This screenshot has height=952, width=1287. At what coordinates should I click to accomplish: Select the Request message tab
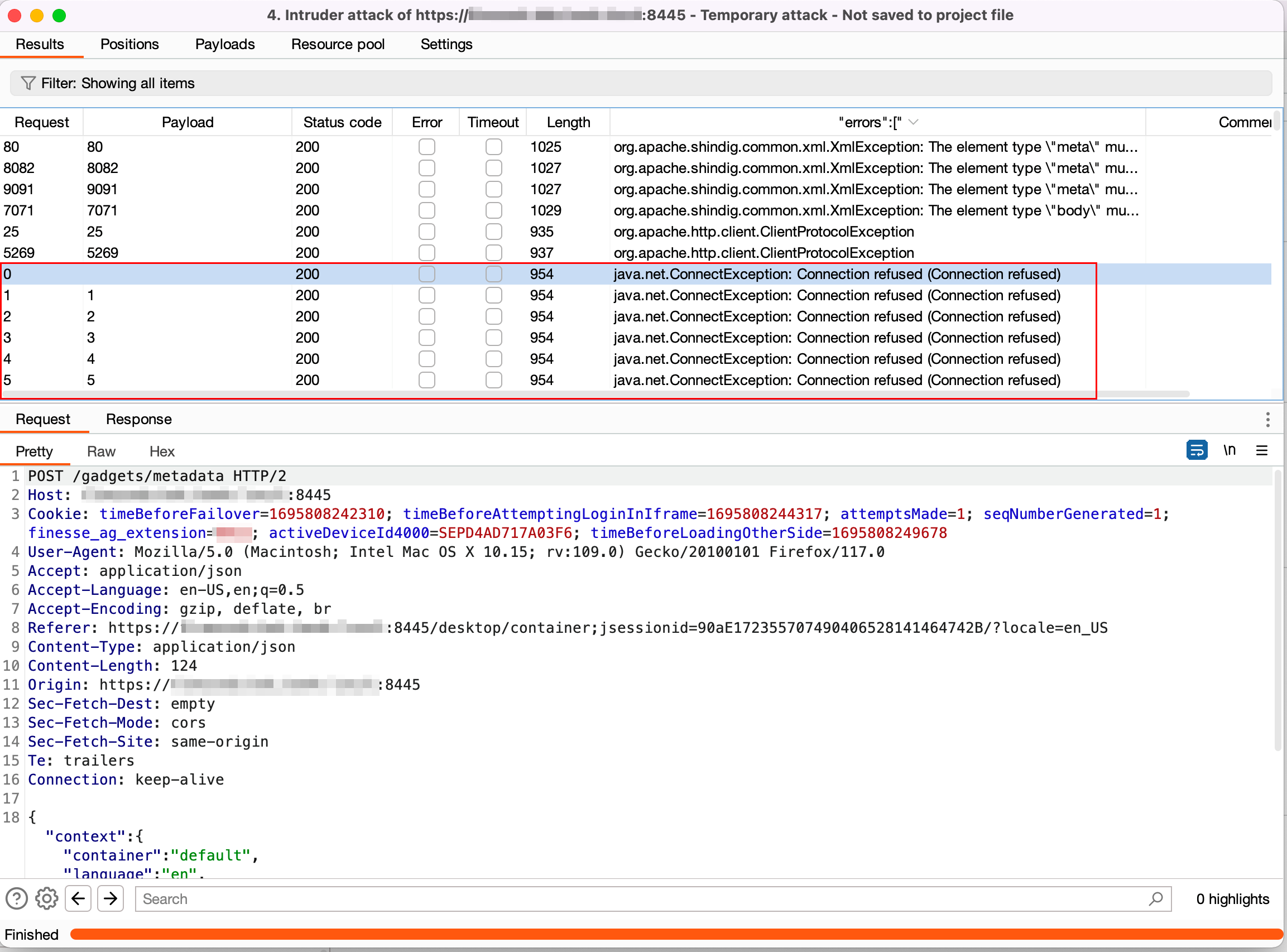43,420
